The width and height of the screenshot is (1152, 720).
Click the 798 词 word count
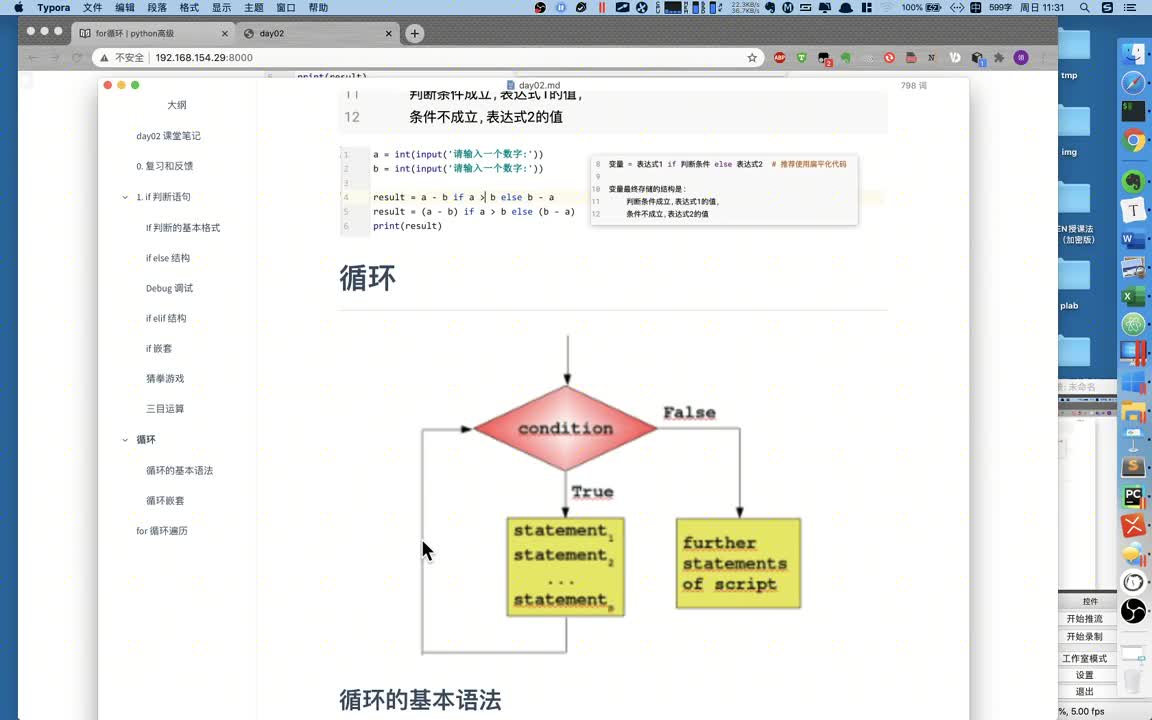(x=913, y=85)
